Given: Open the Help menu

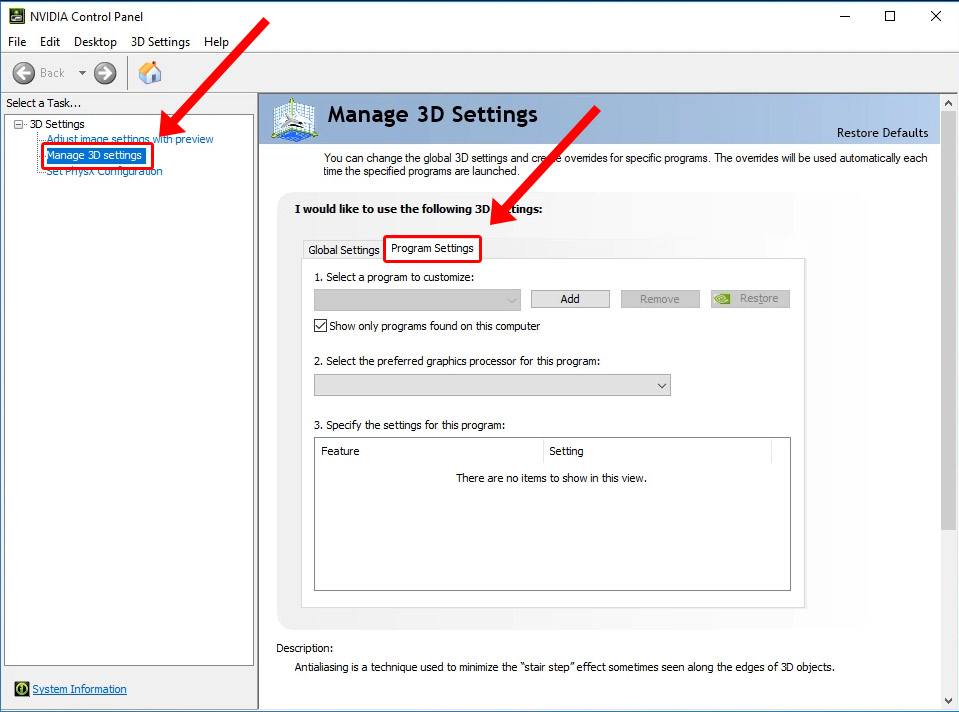Looking at the screenshot, I should pos(216,42).
